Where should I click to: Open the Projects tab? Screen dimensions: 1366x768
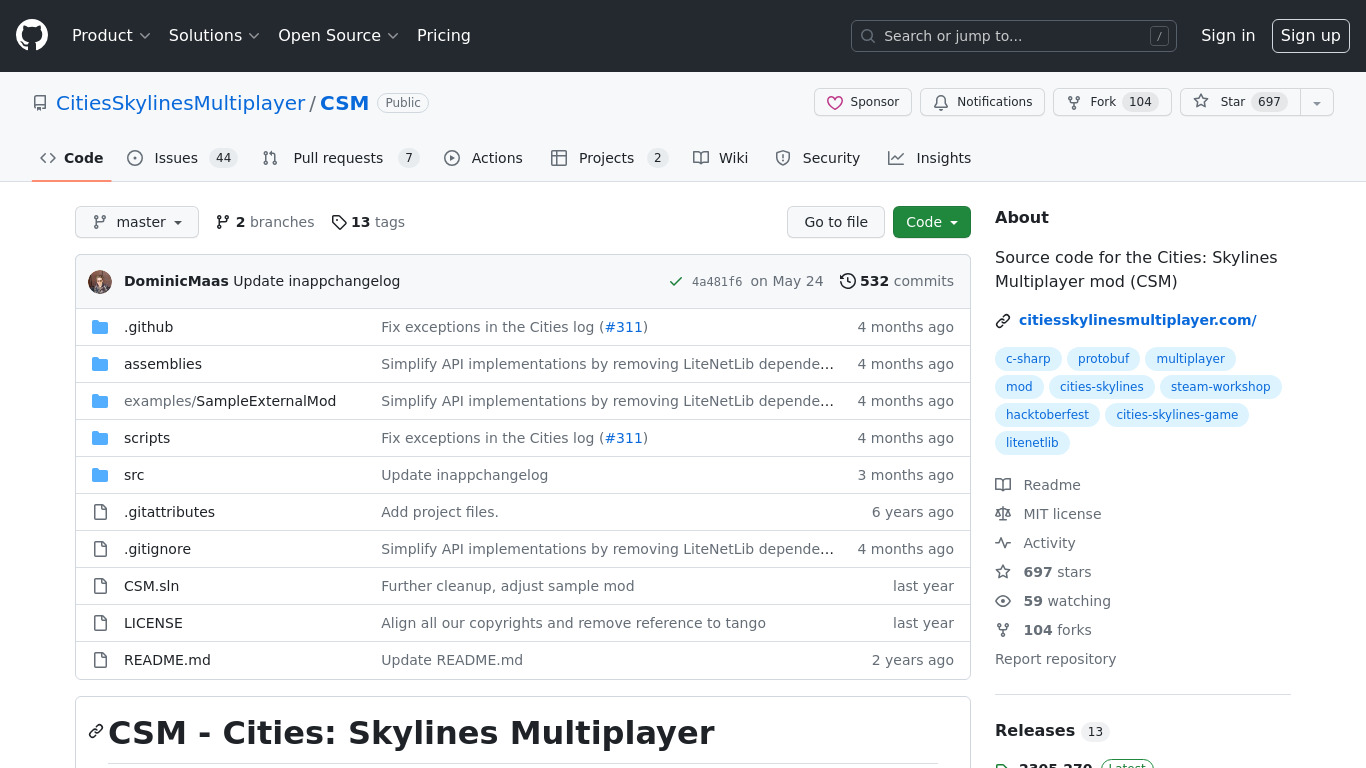tap(609, 158)
